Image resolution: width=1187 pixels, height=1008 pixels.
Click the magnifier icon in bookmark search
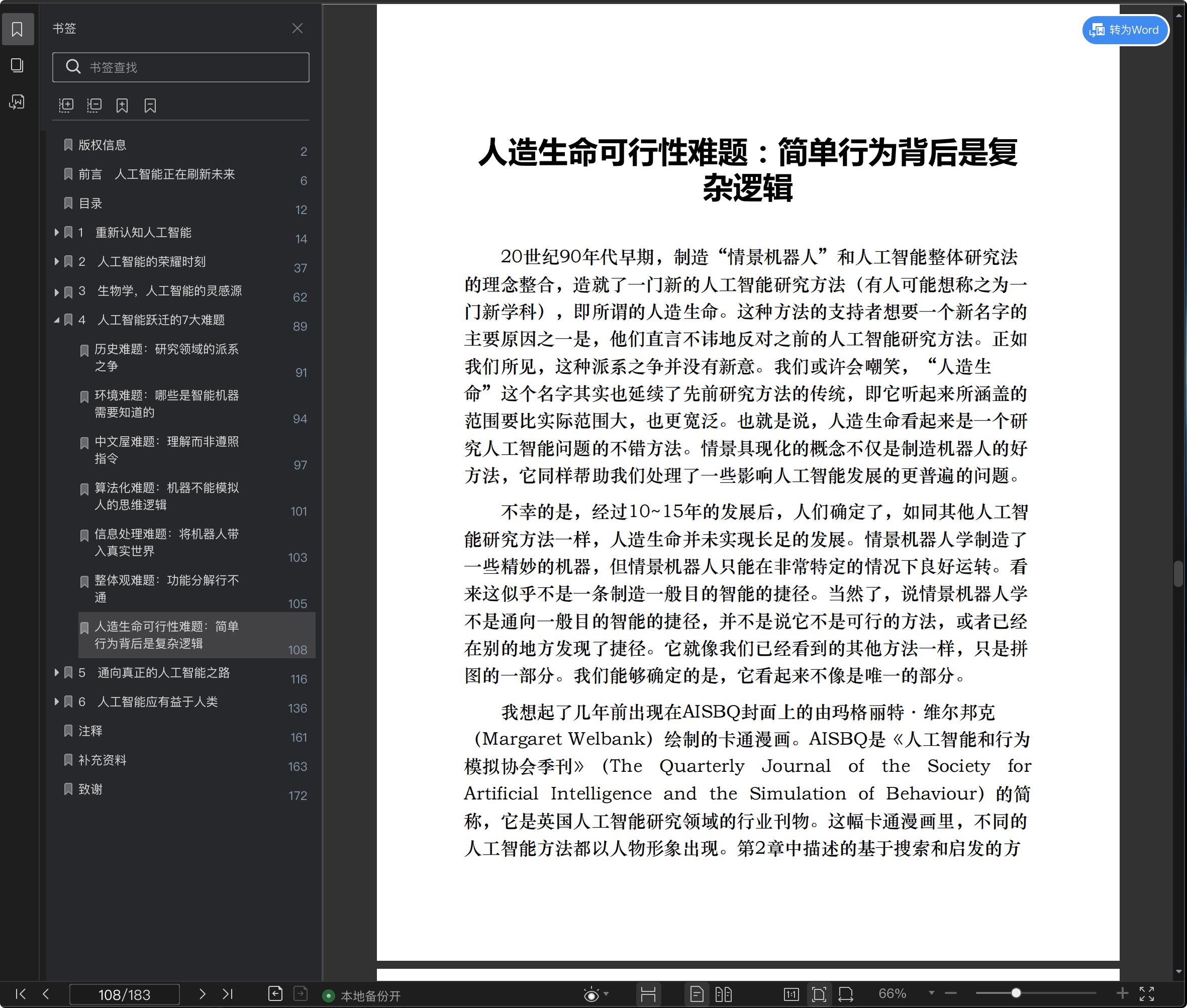point(73,67)
